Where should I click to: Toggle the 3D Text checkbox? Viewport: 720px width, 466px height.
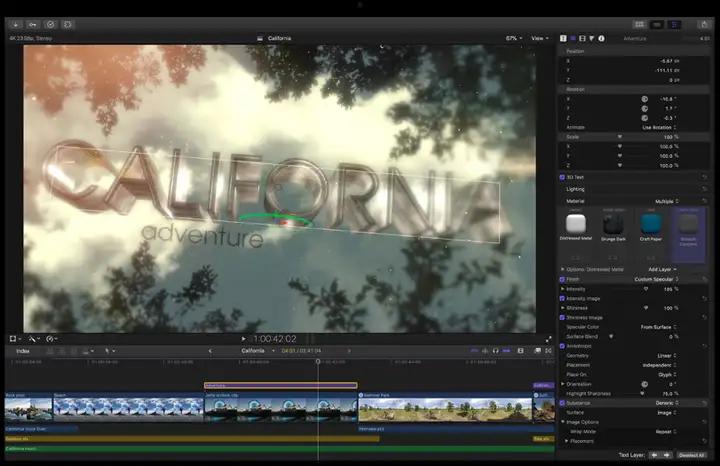coord(562,177)
